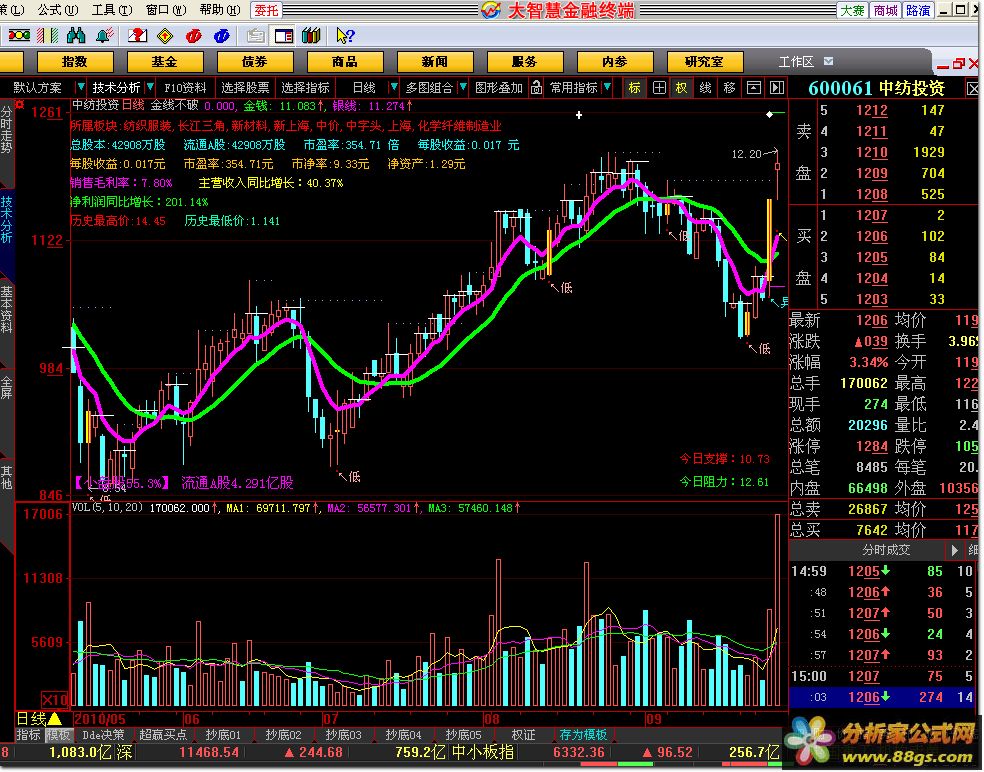Open the 公式 menu
This screenshot has width=984, height=772.
click(x=58, y=9)
